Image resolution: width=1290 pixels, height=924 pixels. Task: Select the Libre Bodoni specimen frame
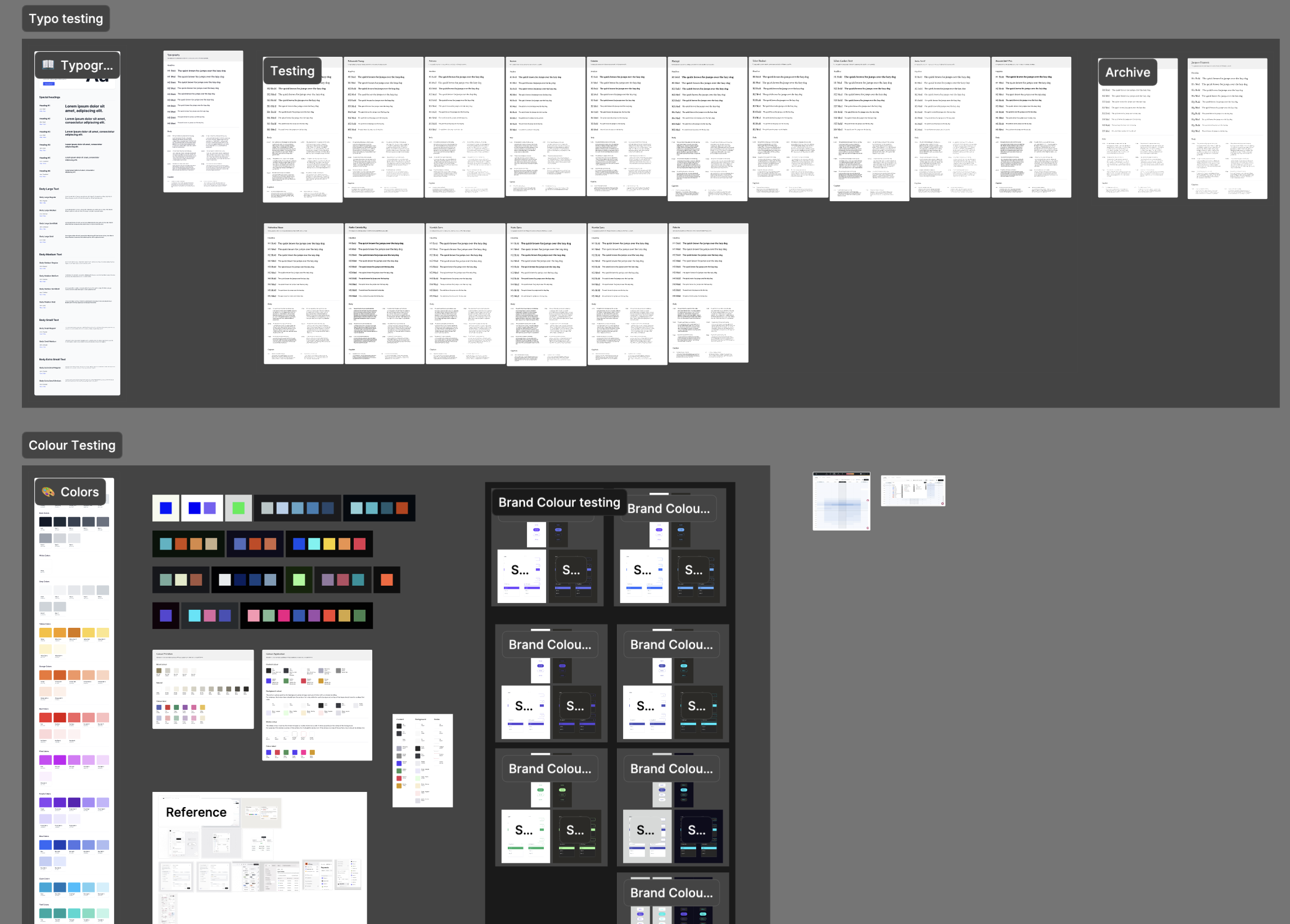pyautogui.click(x=788, y=128)
